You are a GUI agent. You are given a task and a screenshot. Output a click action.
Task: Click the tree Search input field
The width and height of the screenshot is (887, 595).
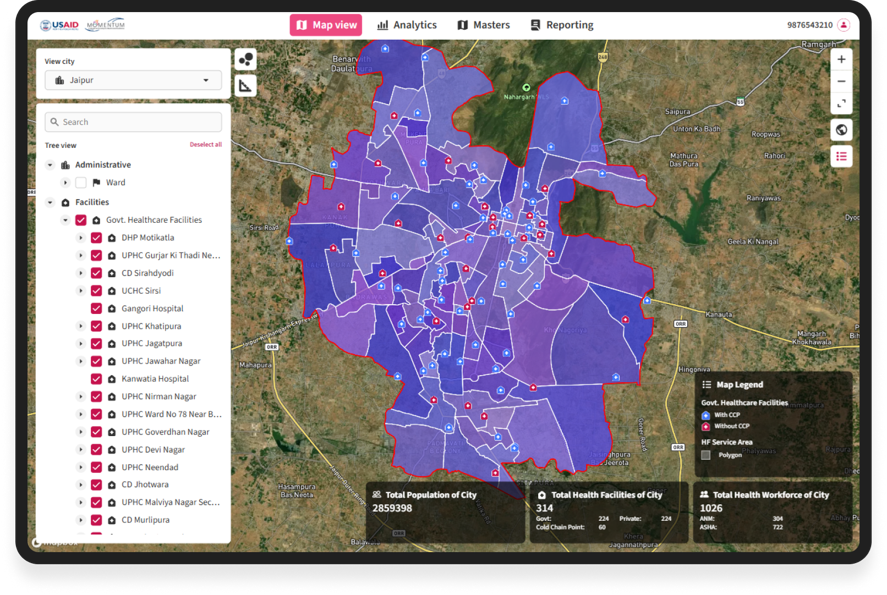[133, 122]
